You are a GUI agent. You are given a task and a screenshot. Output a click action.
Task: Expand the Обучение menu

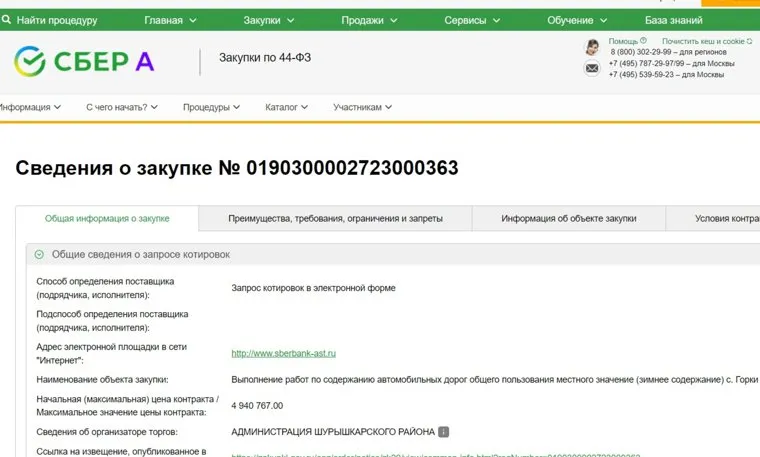coord(576,20)
